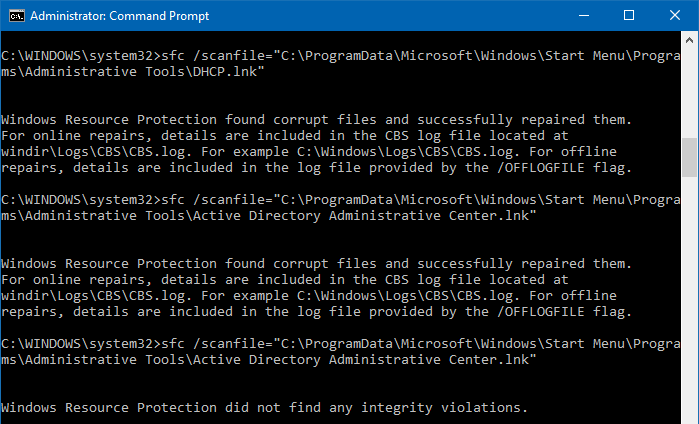Close the Administrator Command Prompt window
This screenshot has height=424, width=699.
(675, 16)
